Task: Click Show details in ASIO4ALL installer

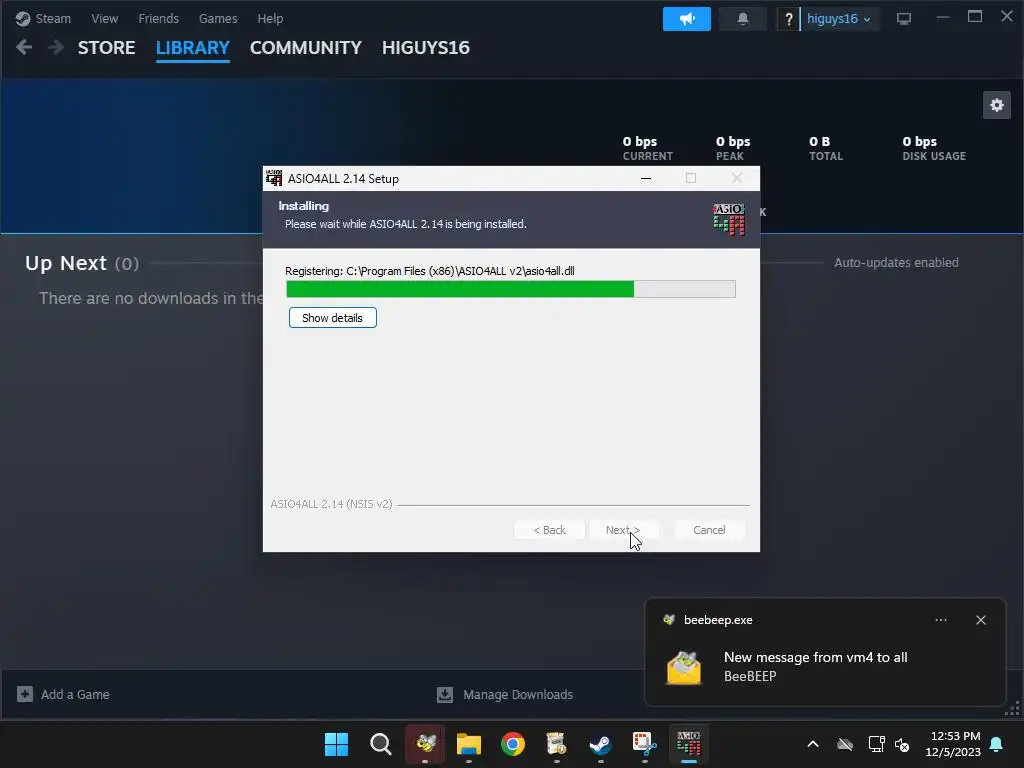Action: pyautogui.click(x=332, y=318)
